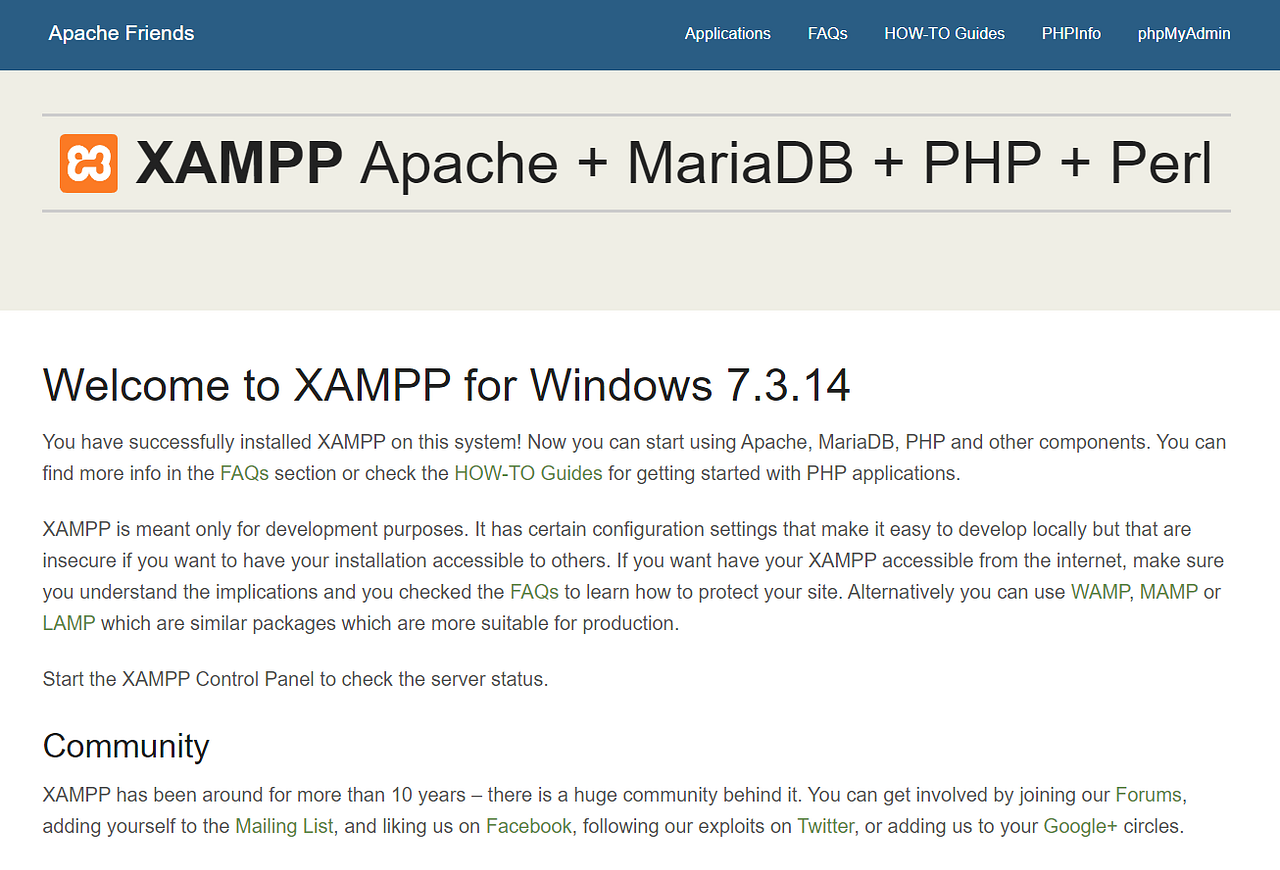Open HOW-TO Guides from the top navigation
The image size is (1280, 870).
click(x=944, y=33)
